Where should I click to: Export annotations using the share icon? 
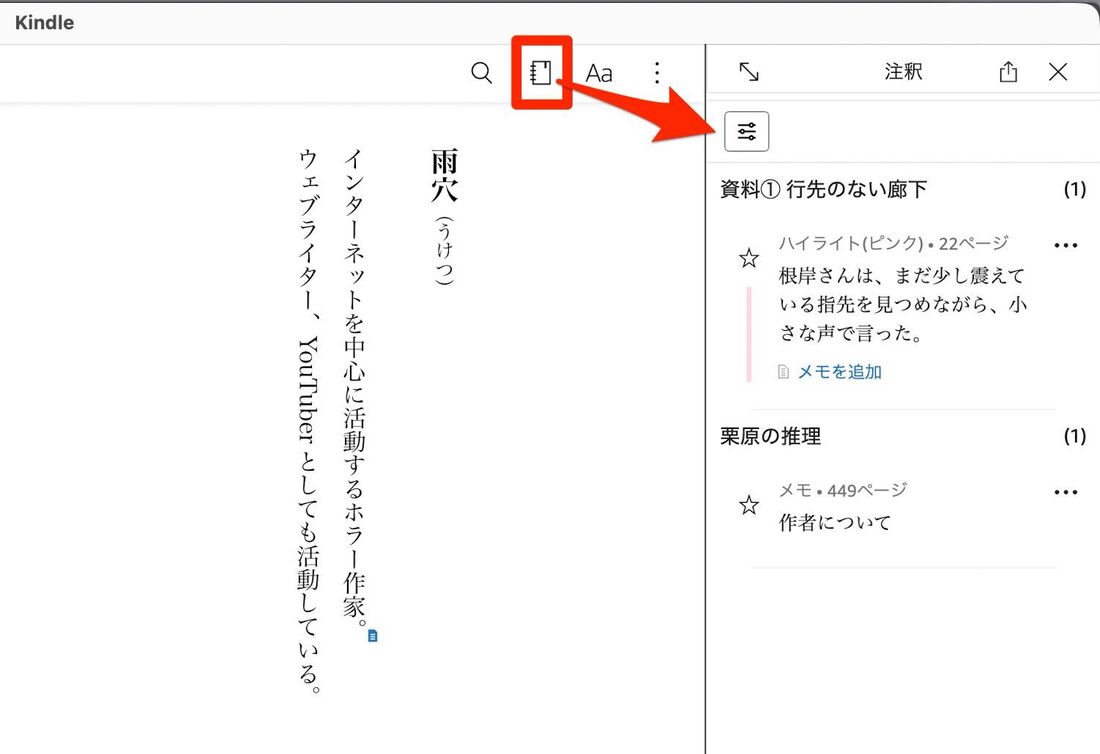(1007, 72)
